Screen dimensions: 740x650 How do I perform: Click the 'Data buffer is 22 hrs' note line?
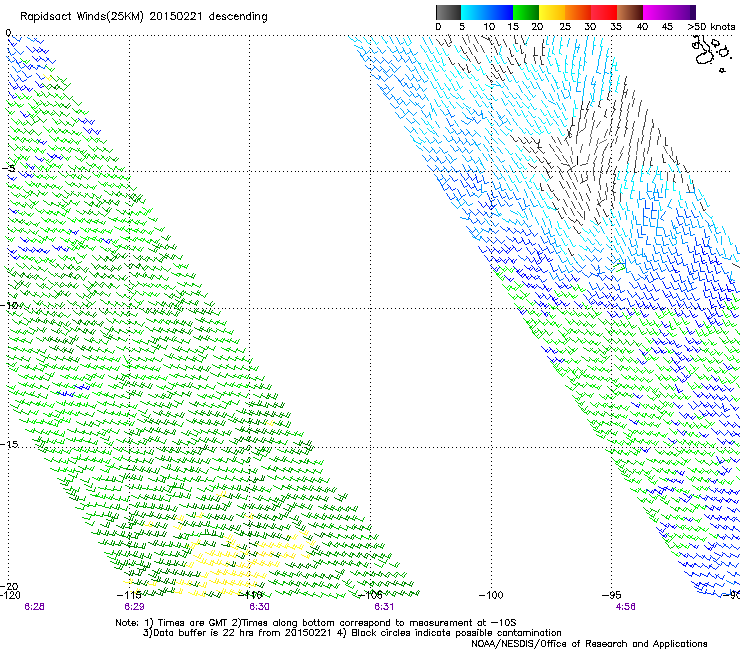(352, 633)
